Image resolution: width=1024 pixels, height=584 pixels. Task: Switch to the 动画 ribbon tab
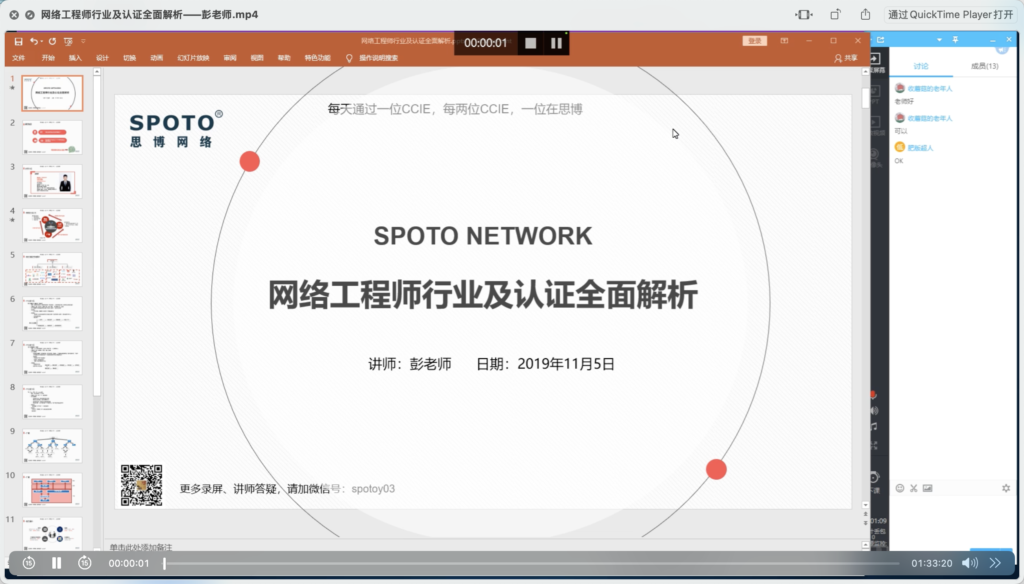[x=157, y=58]
